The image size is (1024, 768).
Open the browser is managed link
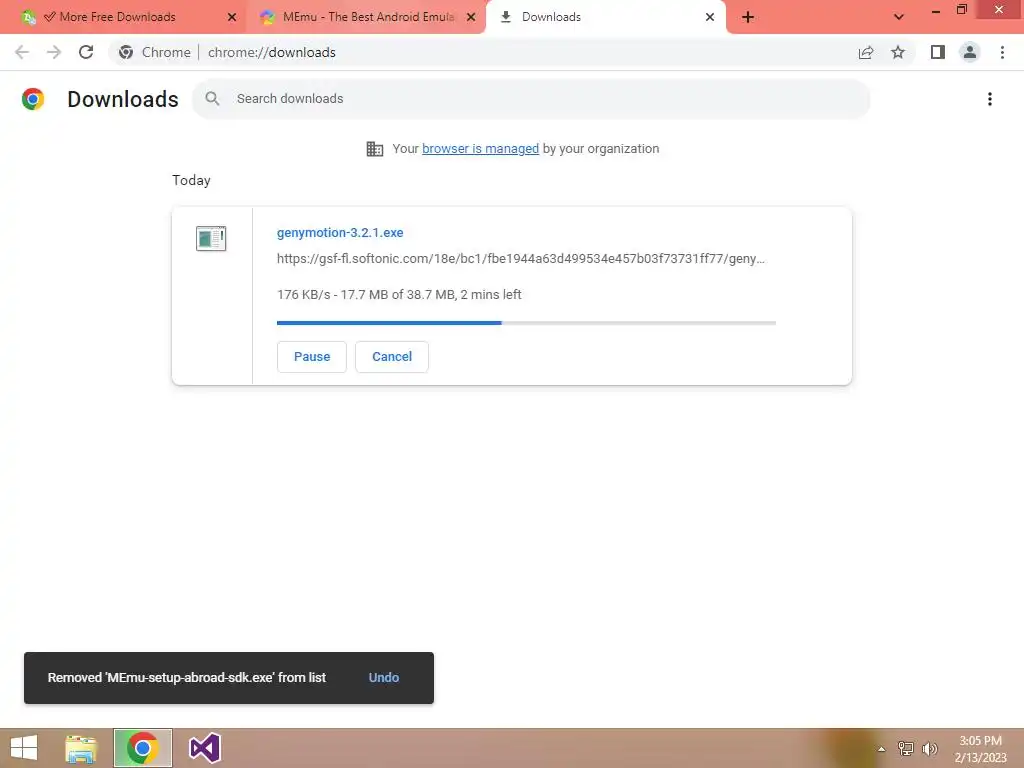tap(480, 149)
